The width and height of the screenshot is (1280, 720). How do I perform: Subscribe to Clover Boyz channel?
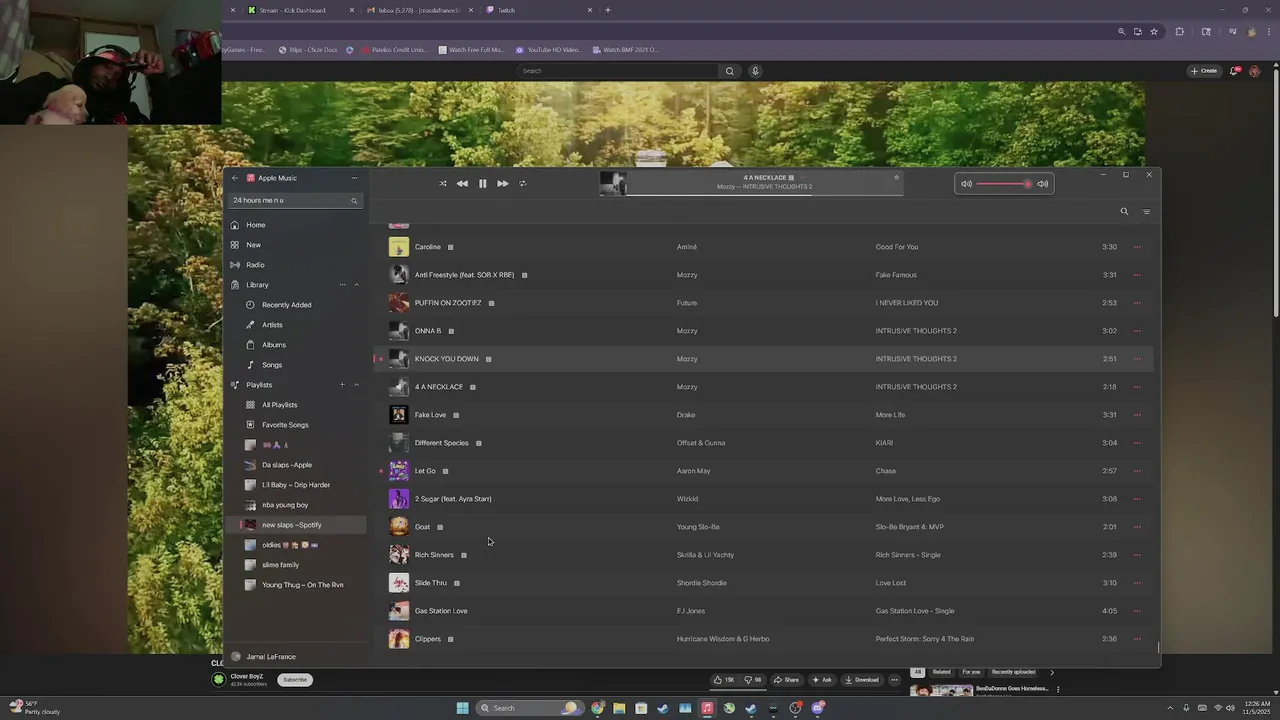[x=295, y=680]
